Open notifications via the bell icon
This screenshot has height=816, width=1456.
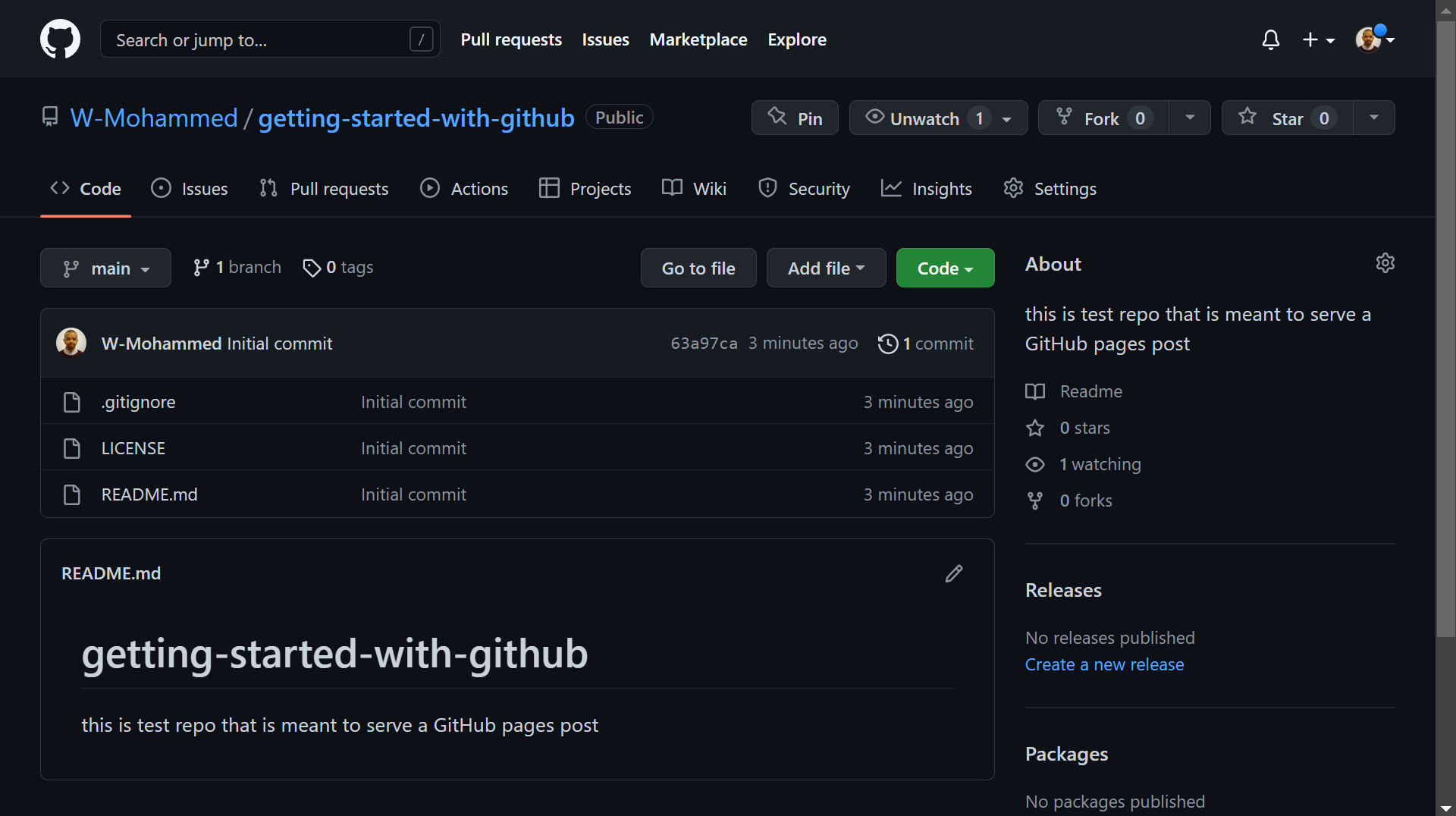coord(1270,39)
